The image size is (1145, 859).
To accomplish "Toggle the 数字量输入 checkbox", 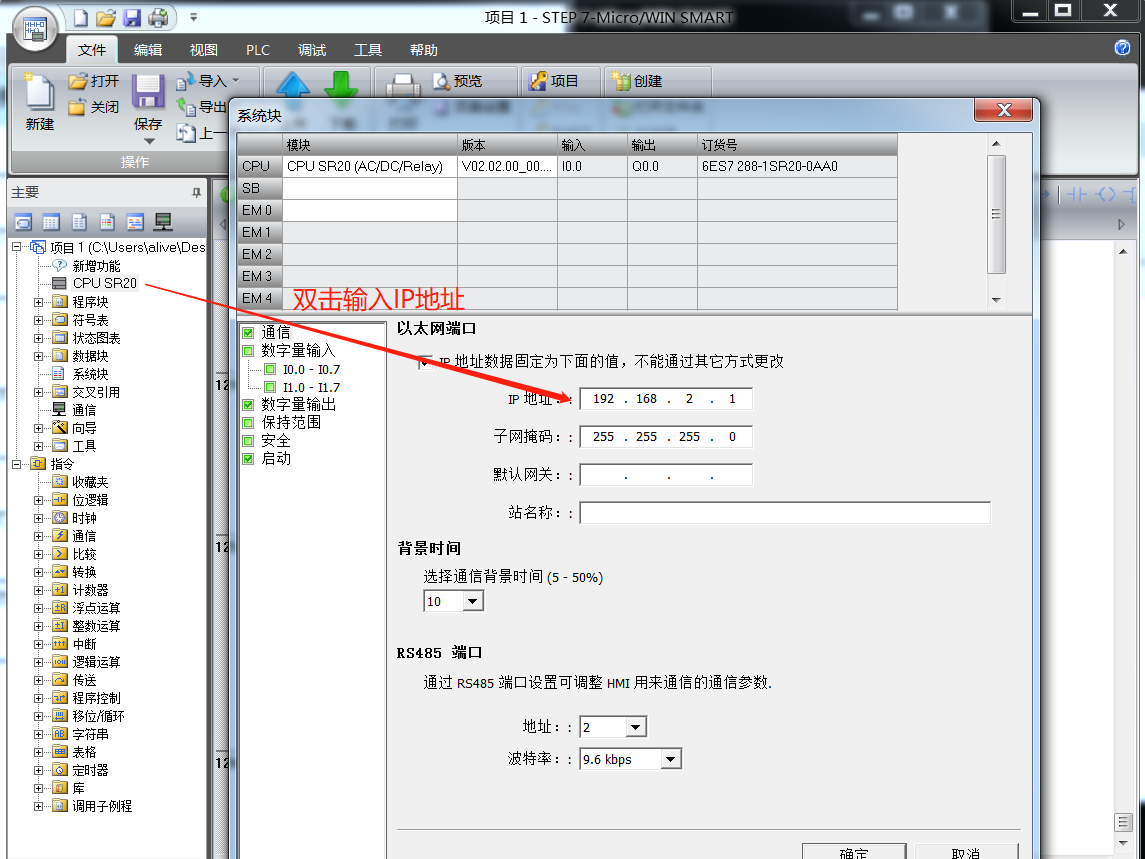I will point(248,351).
